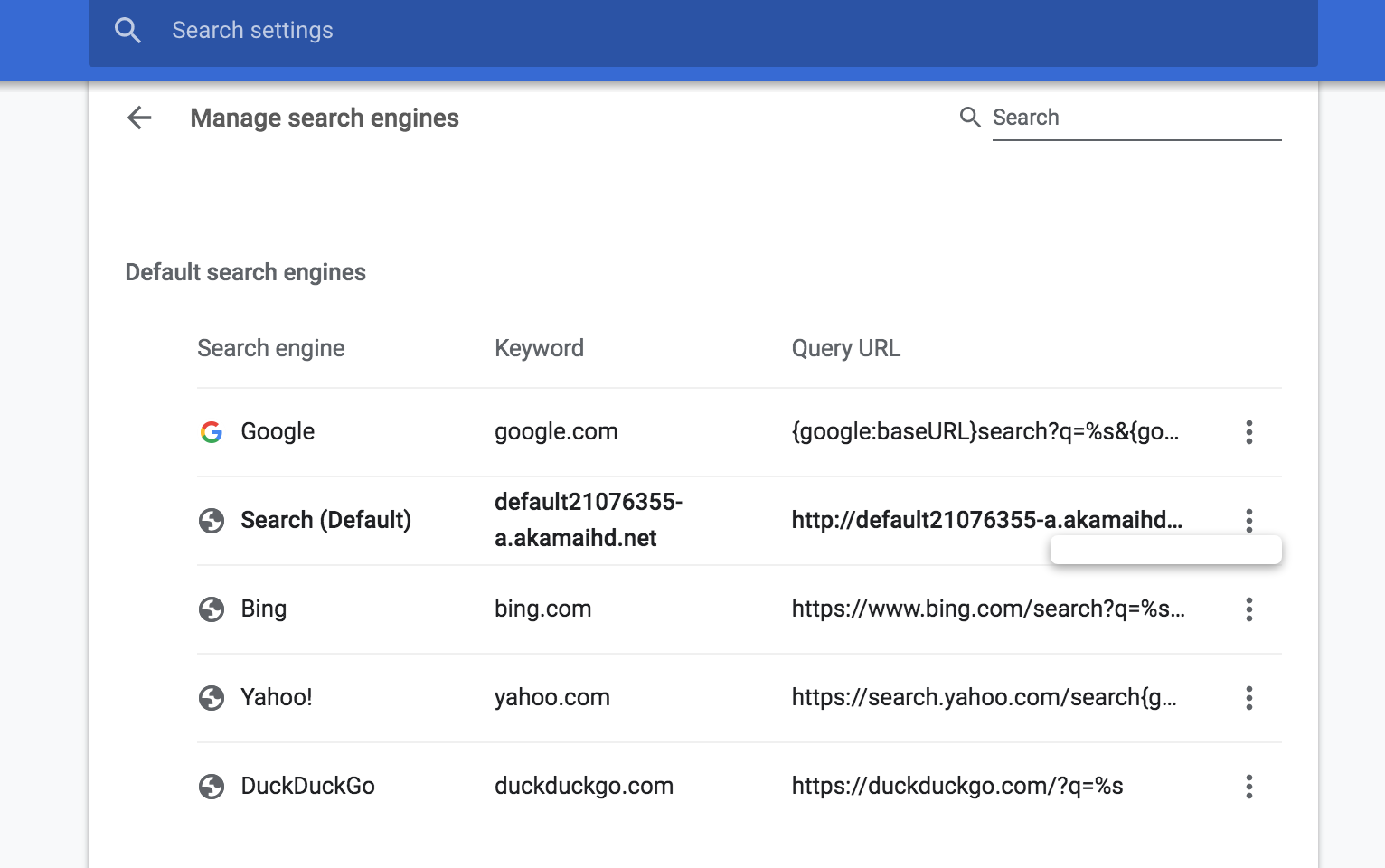Image resolution: width=1385 pixels, height=868 pixels.
Task: Click the Keyword column header
Action: pos(539,349)
